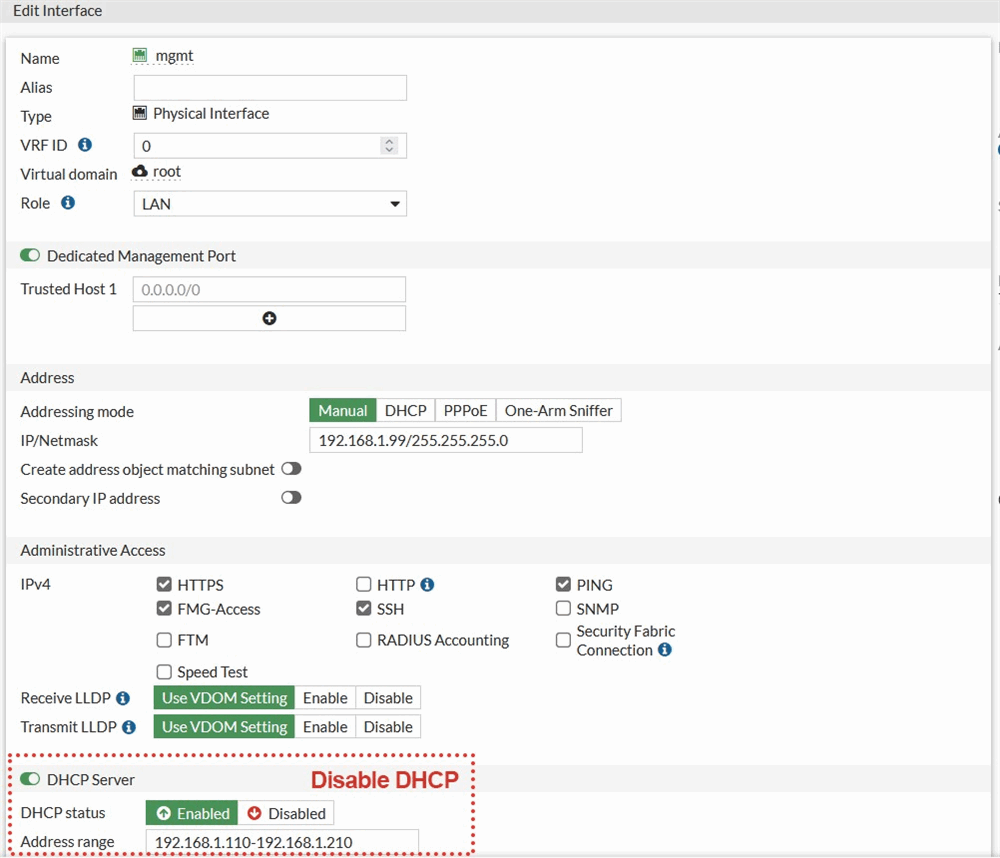
Task: Click the Role info icon
Action: pos(68,203)
